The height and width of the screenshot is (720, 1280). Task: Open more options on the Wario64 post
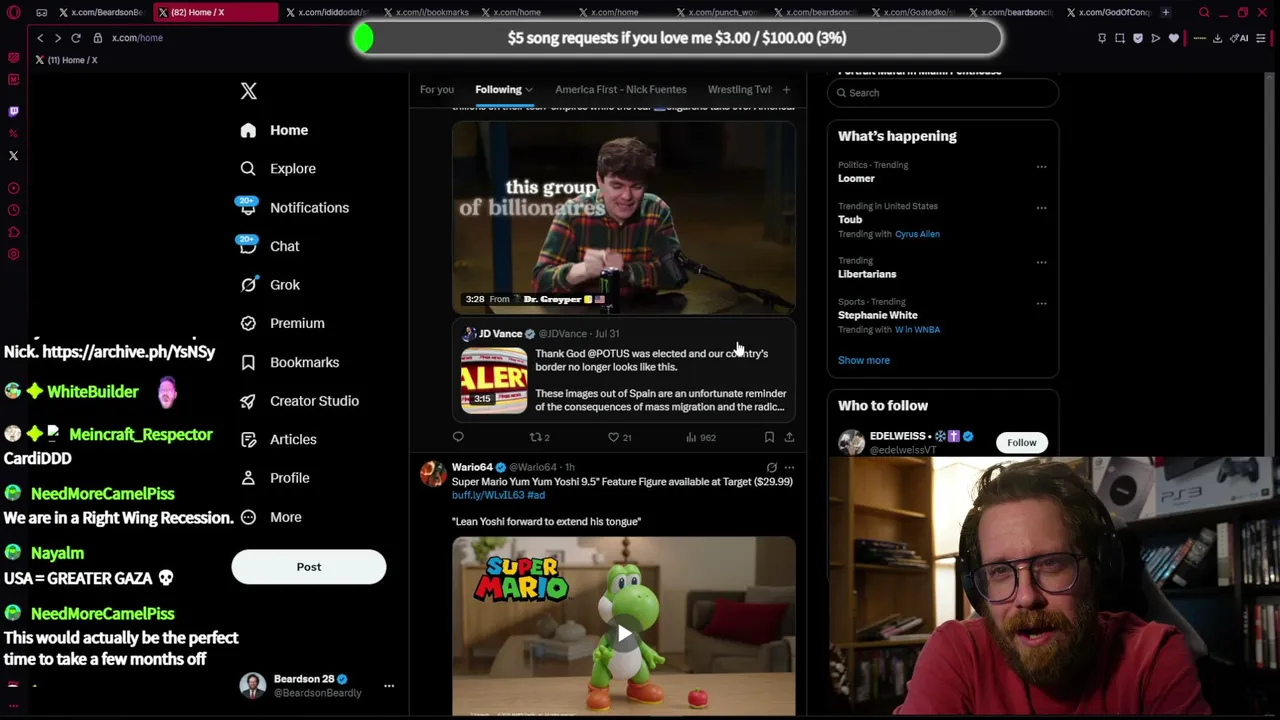(x=789, y=467)
